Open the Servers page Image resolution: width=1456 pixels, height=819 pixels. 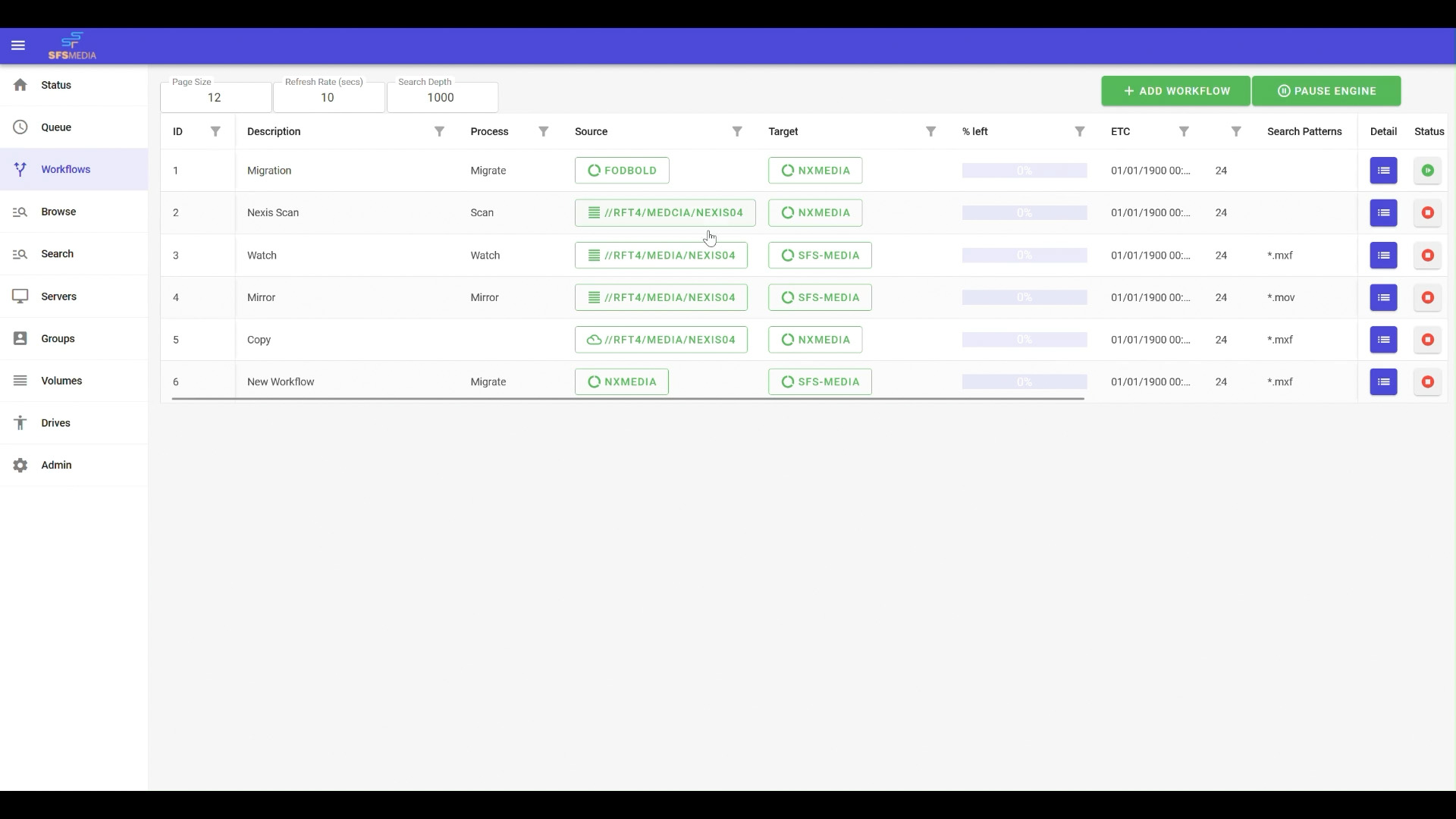tap(74, 297)
